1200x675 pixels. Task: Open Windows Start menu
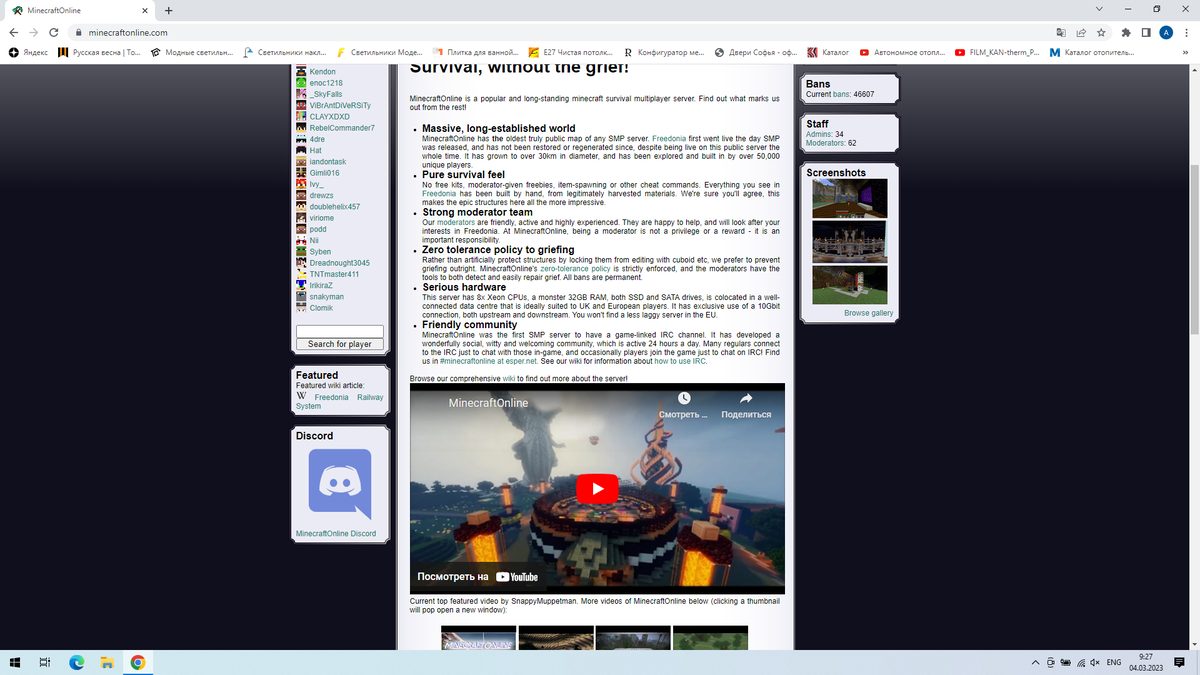tap(14, 662)
